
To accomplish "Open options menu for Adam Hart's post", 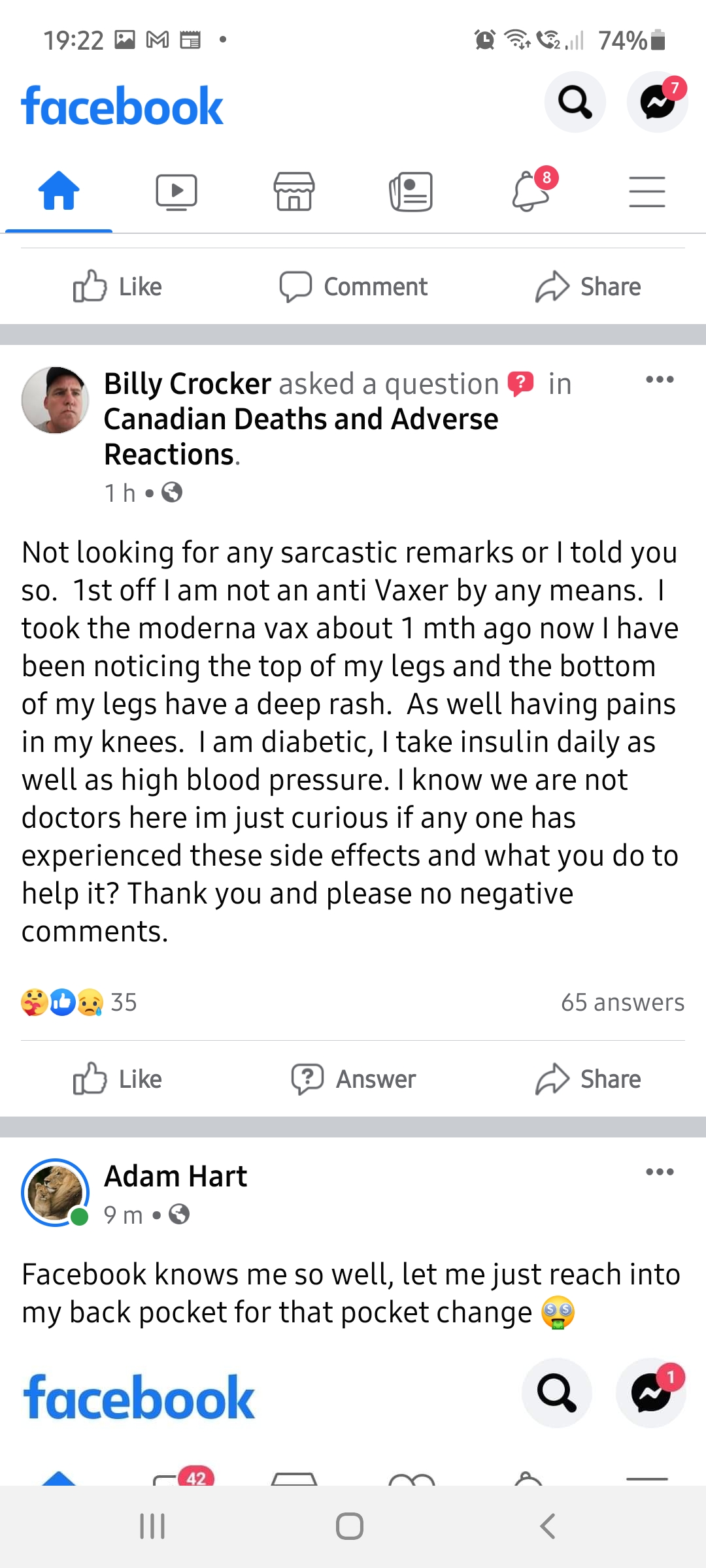I will (660, 1172).
